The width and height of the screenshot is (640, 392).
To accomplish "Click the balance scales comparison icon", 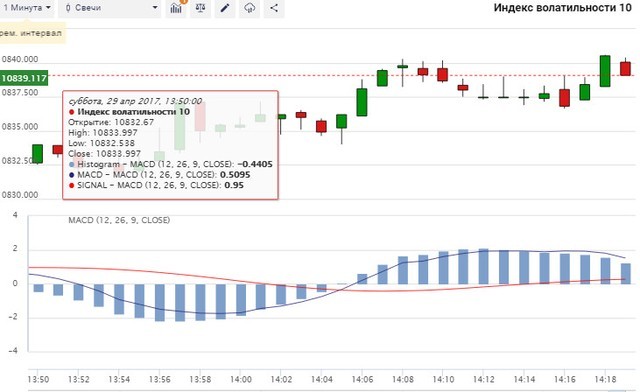I will 200,8.
